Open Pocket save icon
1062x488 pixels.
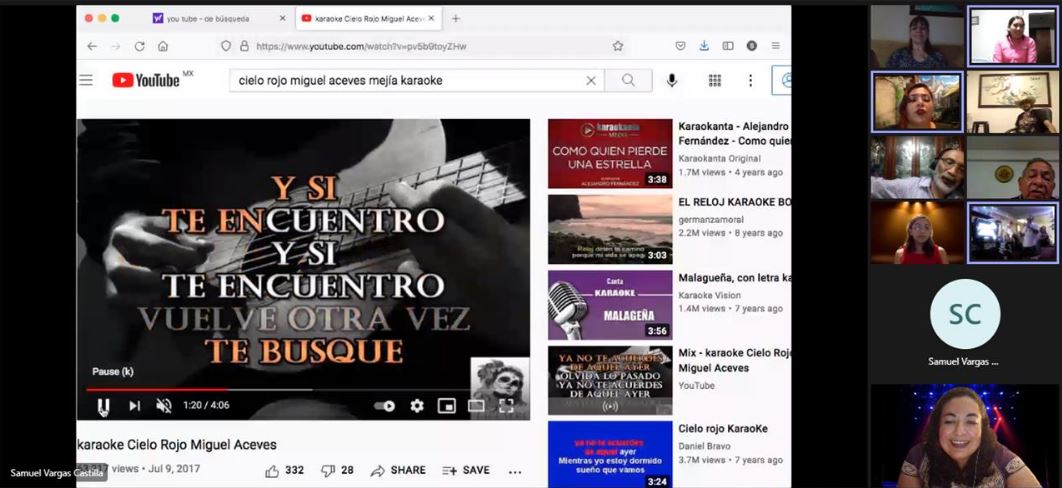point(681,46)
